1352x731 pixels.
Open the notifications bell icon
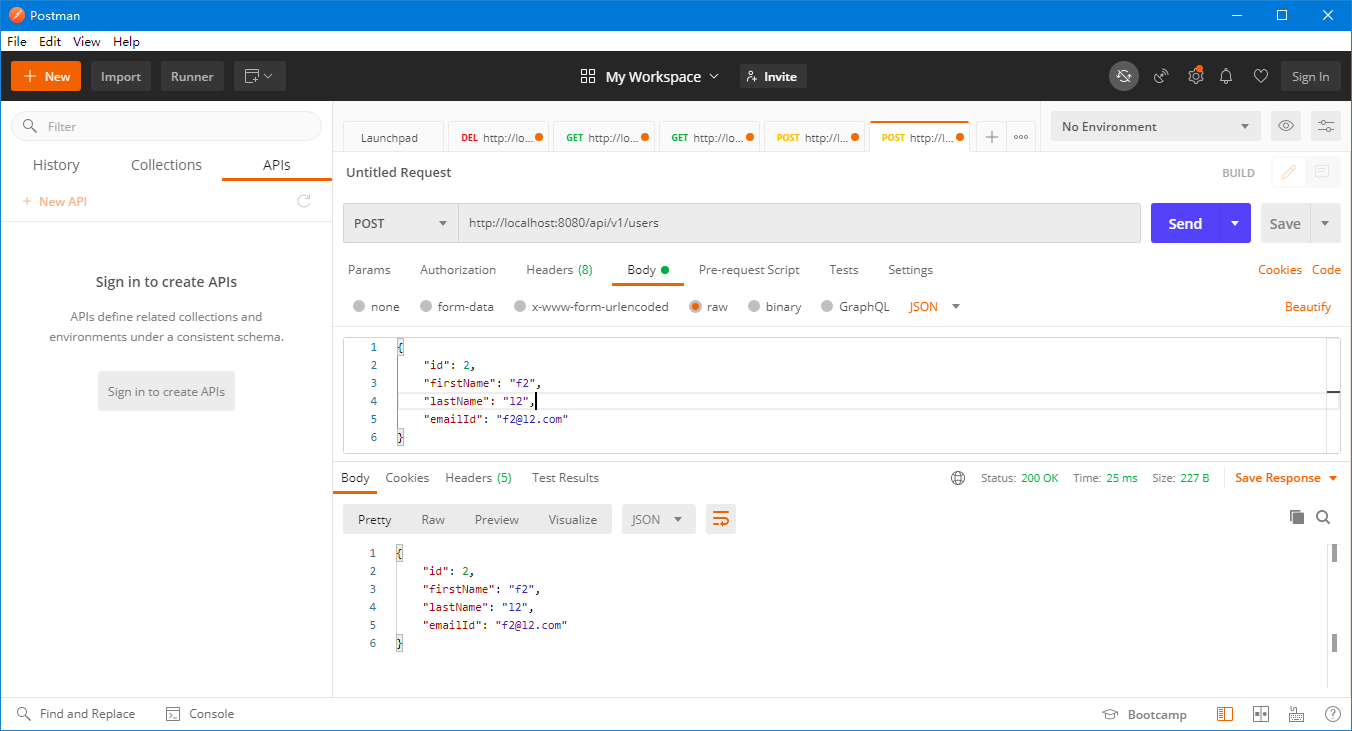(1226, 76)
